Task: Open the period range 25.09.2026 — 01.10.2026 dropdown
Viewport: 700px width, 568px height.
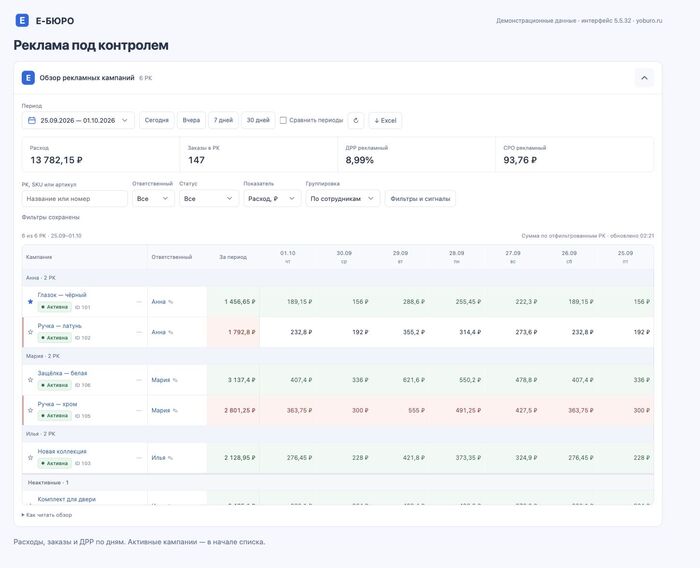Action: (78, 120)
